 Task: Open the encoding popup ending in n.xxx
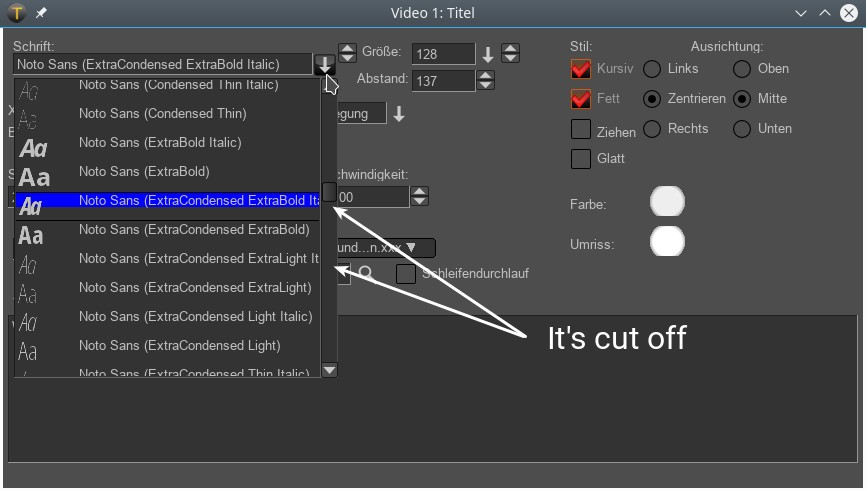(385, 247)
